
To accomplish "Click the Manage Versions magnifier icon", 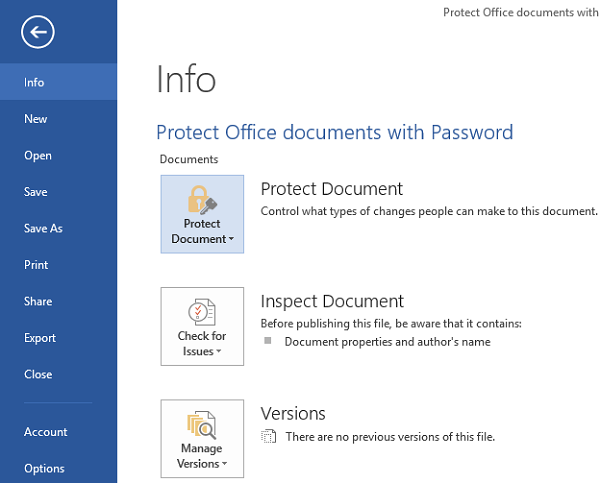I will point(202,425).
